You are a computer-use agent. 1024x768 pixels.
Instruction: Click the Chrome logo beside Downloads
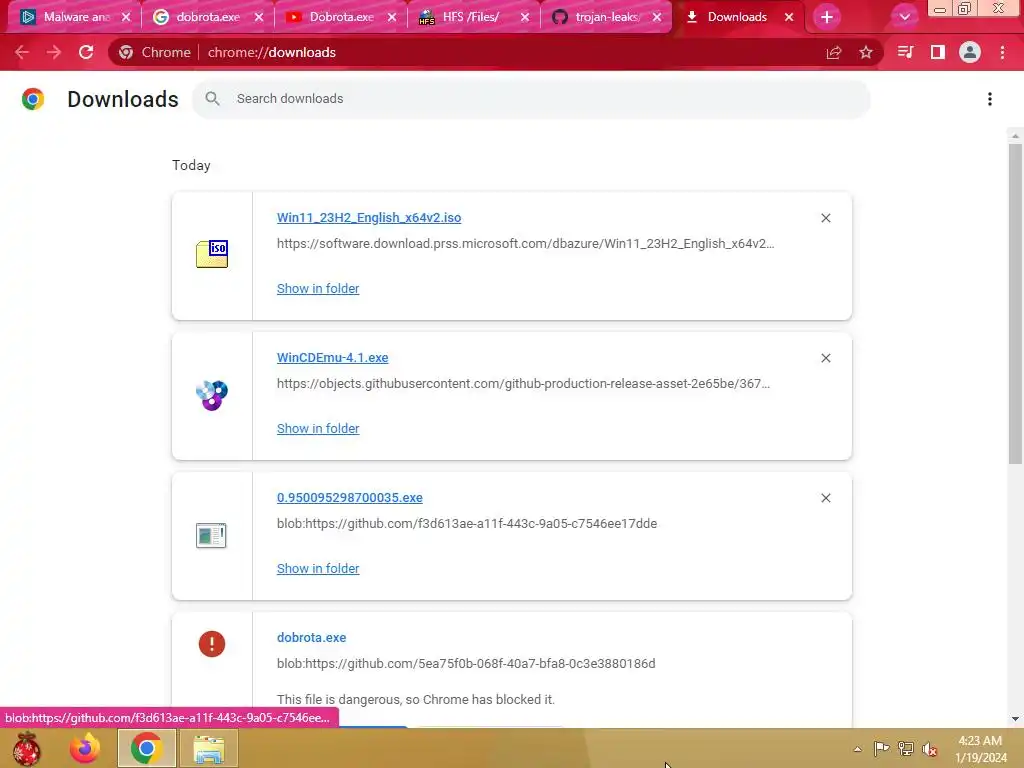[x=33, y=99]
